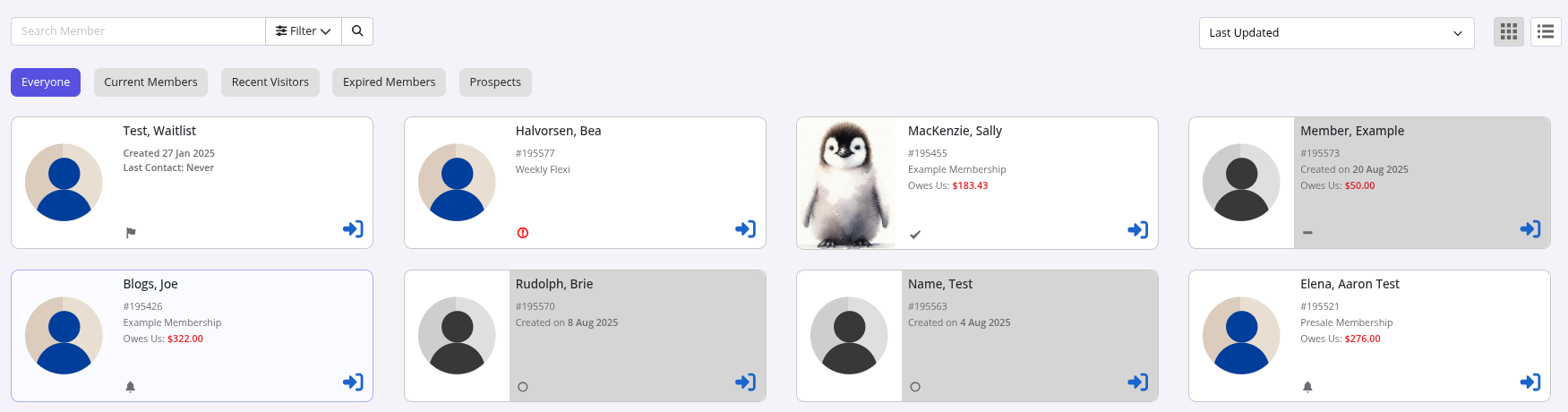Click the bell icon on Joe Blogs card

tap(130, 387)
